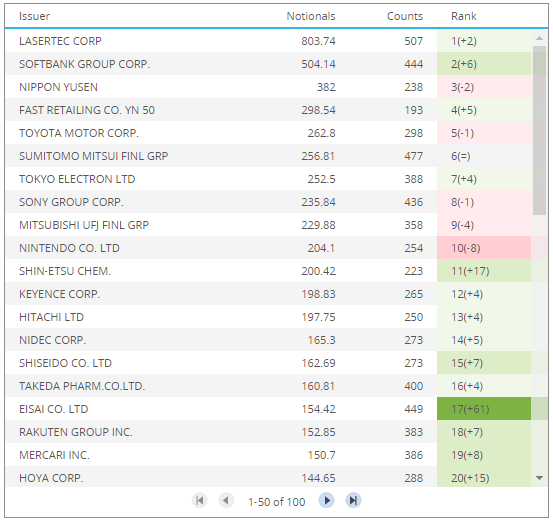Click the scrollbar down arrow
This screenshot has height=520, width=553.
click(539, 478)
